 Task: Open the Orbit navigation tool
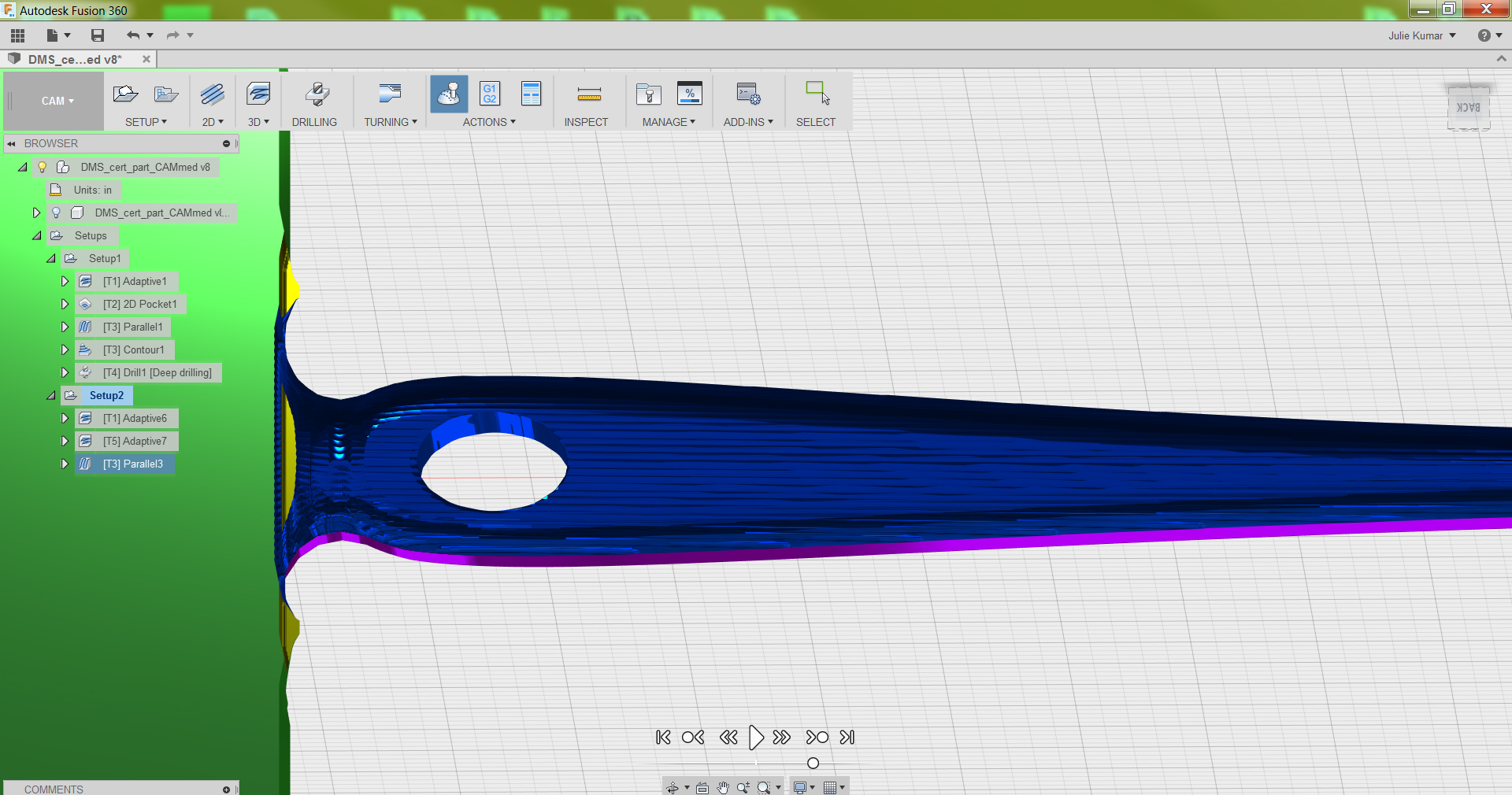(673, 787)
